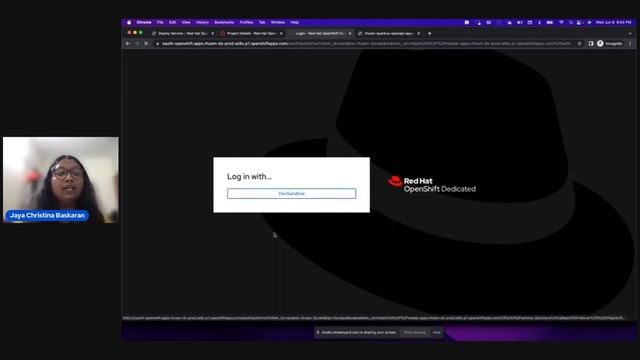Bookmark this page with the star icon

click(x=579, y=44)
